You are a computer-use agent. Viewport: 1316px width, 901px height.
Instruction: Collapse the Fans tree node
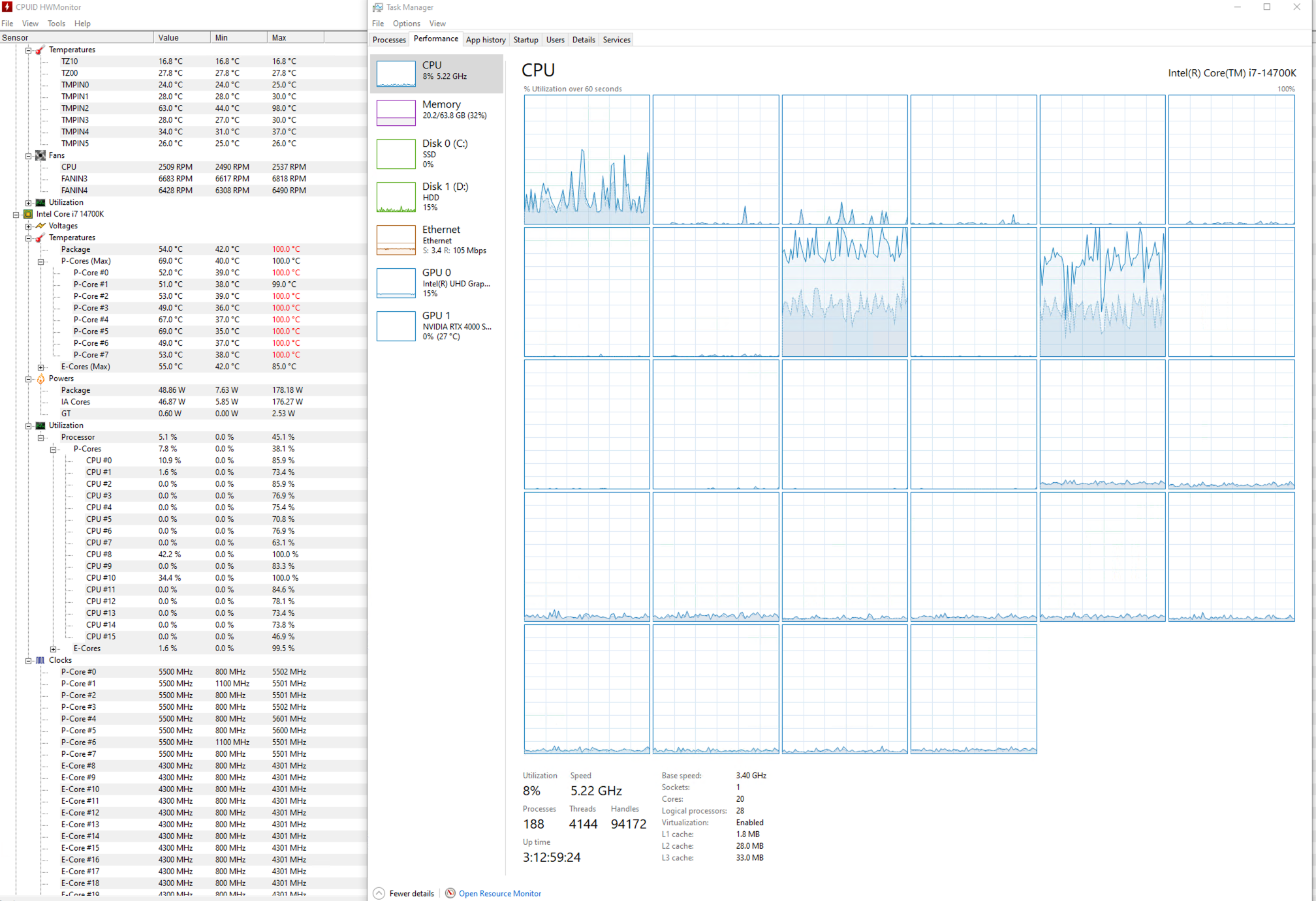pos(28,156)
